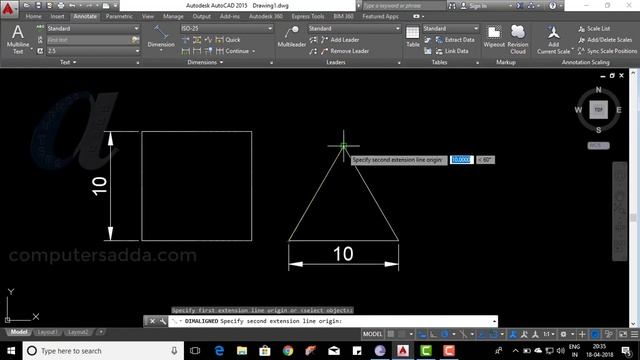Click Add Leader button
This screenshot has height=360, width=640.
(340, 40)
